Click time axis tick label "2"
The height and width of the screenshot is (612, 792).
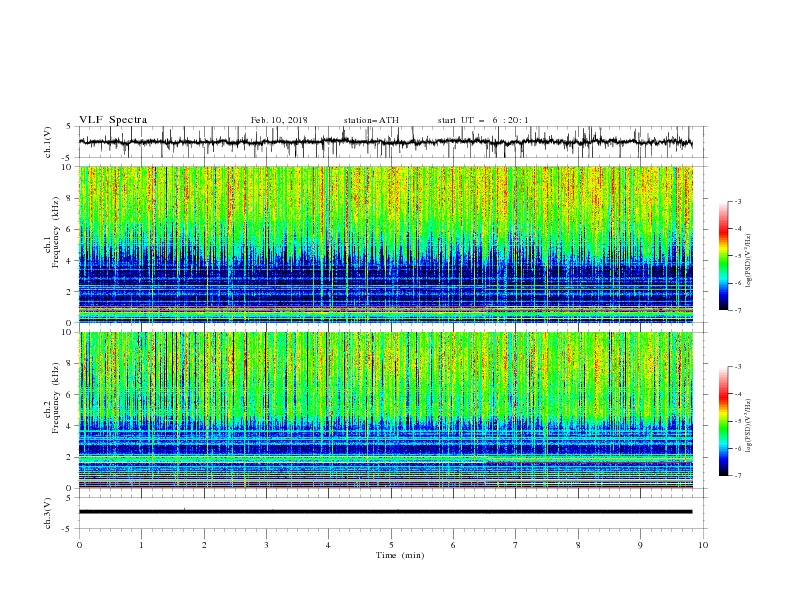204,545
